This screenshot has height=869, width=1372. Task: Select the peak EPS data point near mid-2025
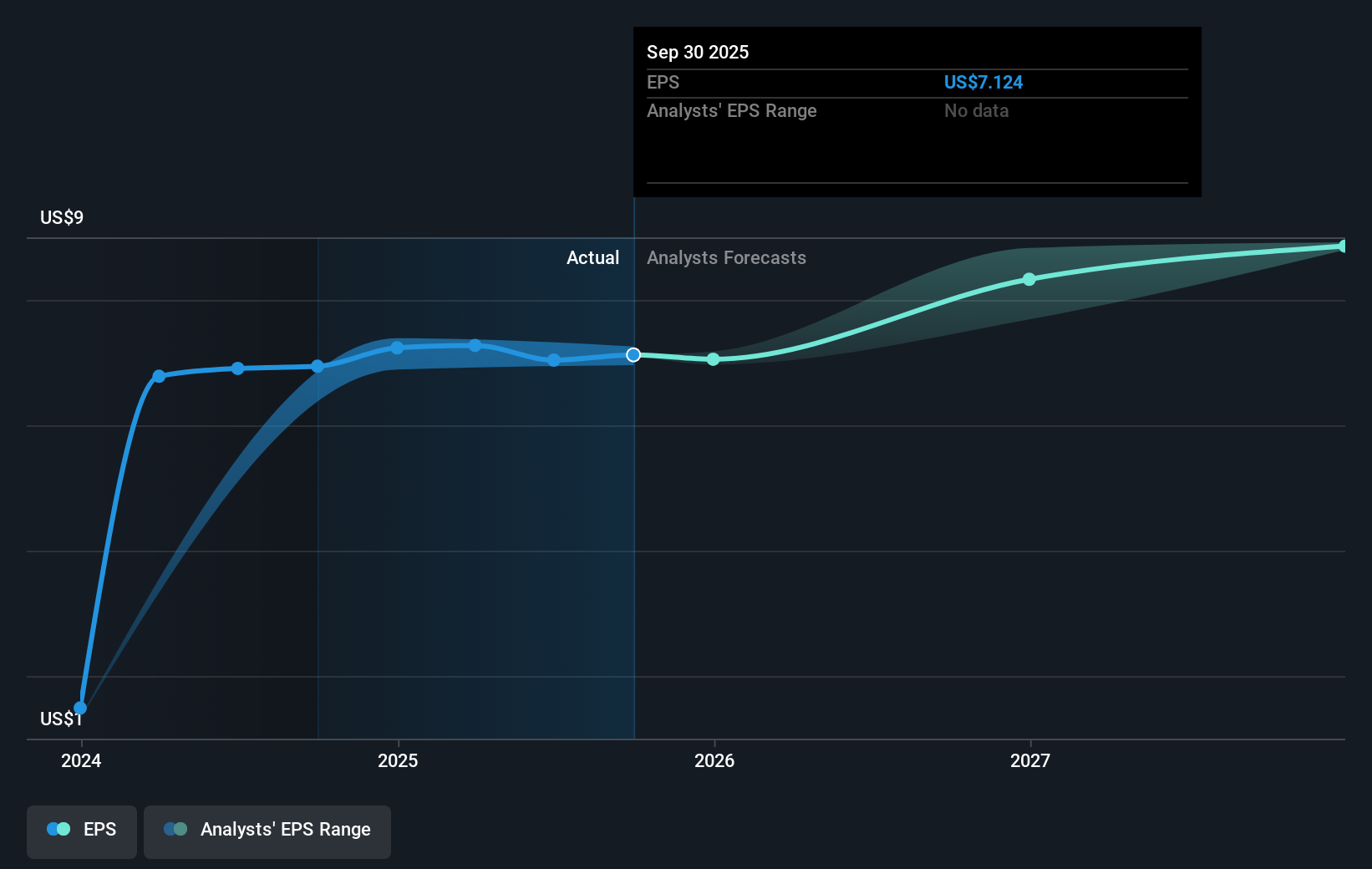(x=474, y=345)
